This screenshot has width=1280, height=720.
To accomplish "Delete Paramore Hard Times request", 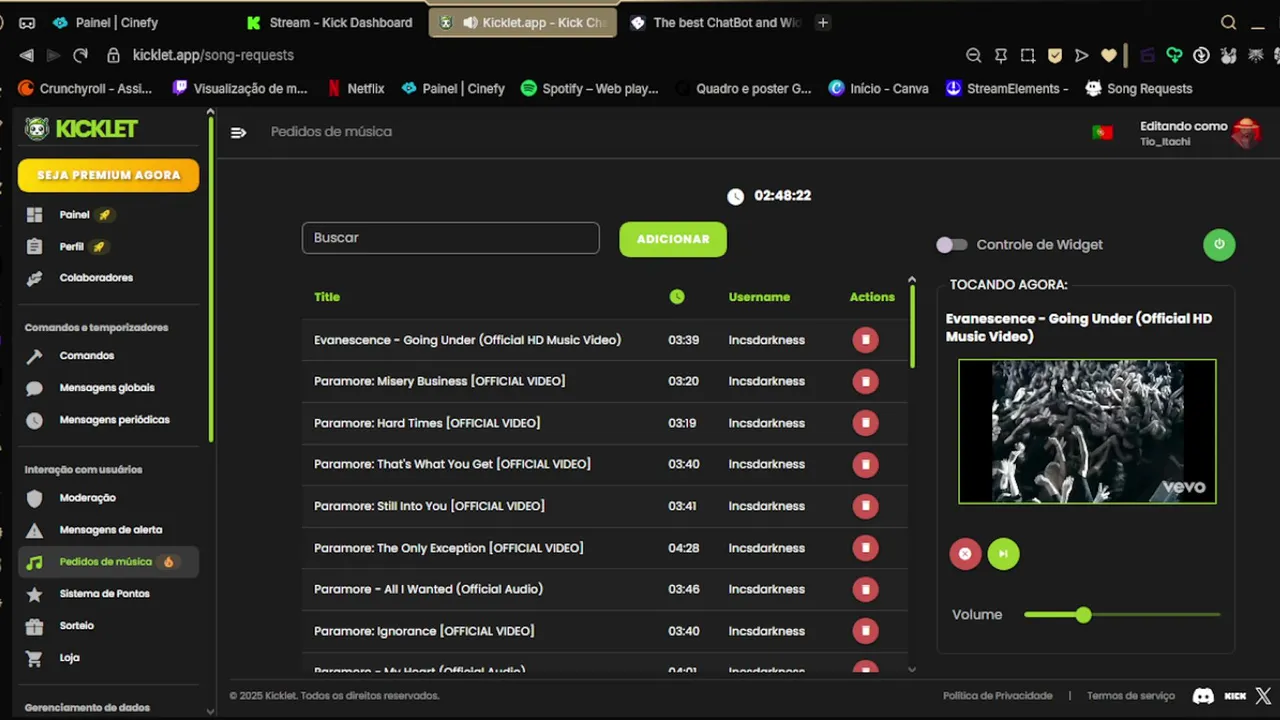I will click(865, 423).
